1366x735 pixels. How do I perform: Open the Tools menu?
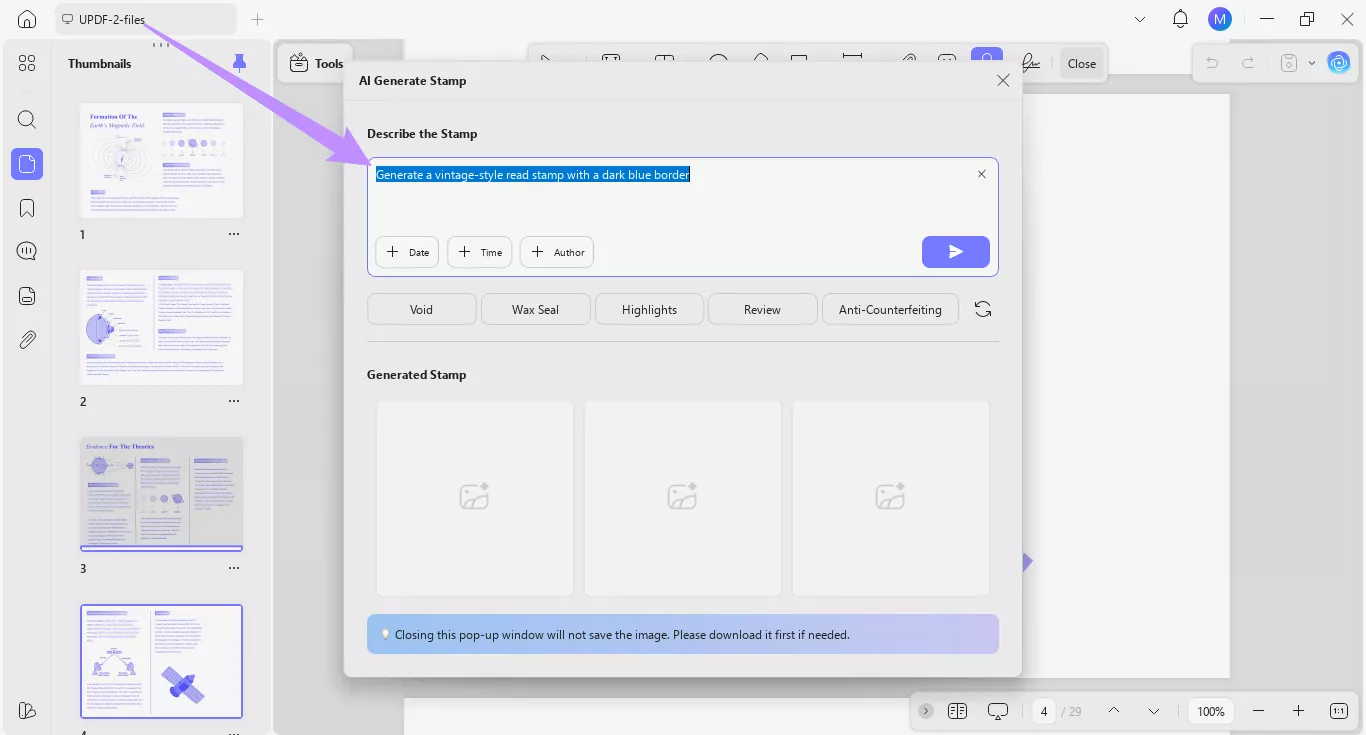click(x=316, y=63)
